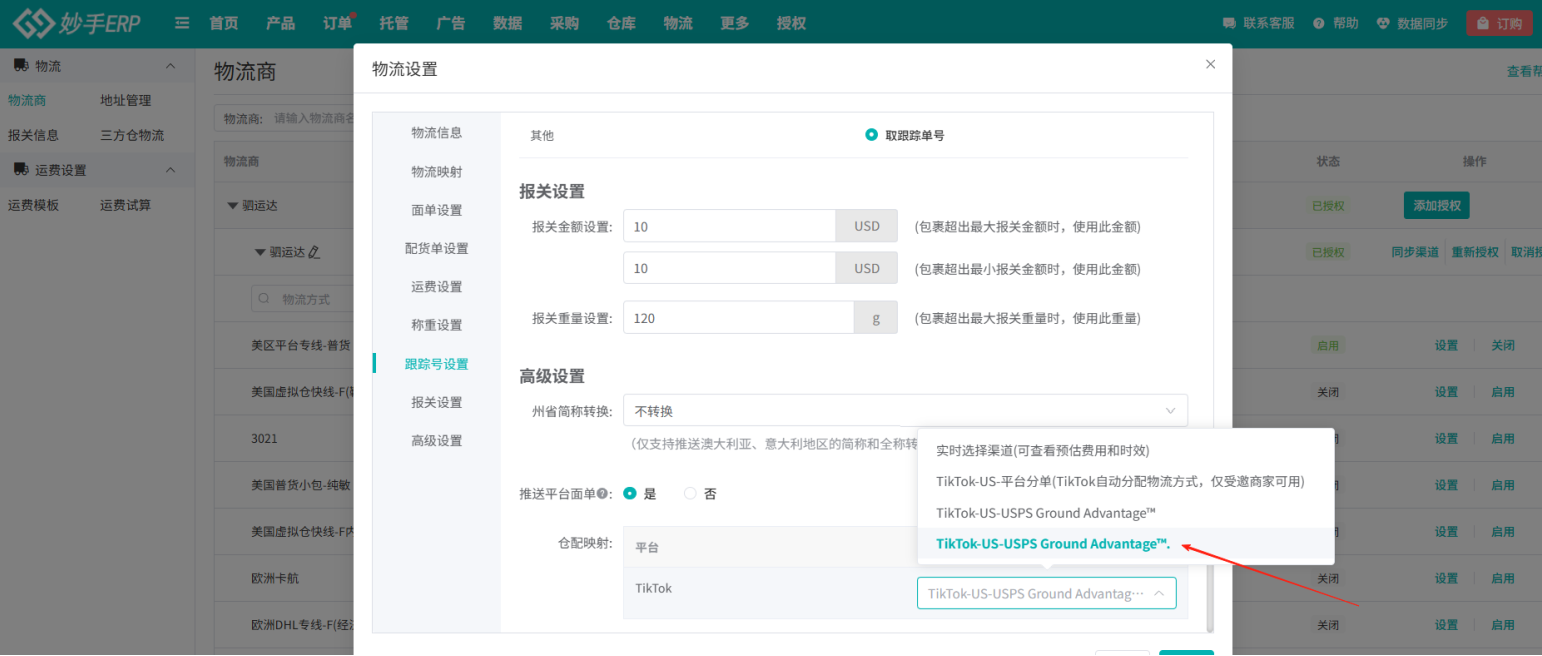The height and width of the screenshot is (656, 1542).
Task: Click the search magnifier icon in 物流方式 field
Action: click(265, 299)
